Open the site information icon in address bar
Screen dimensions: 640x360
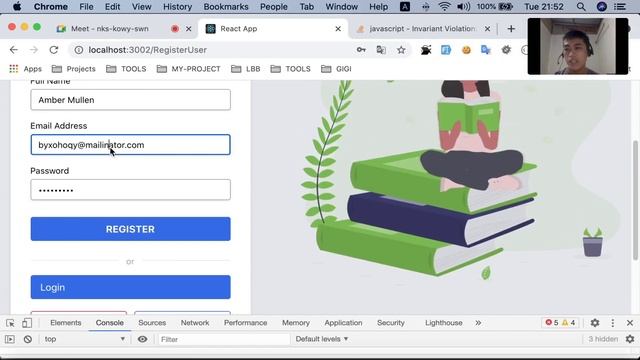[x=79, y=50]
